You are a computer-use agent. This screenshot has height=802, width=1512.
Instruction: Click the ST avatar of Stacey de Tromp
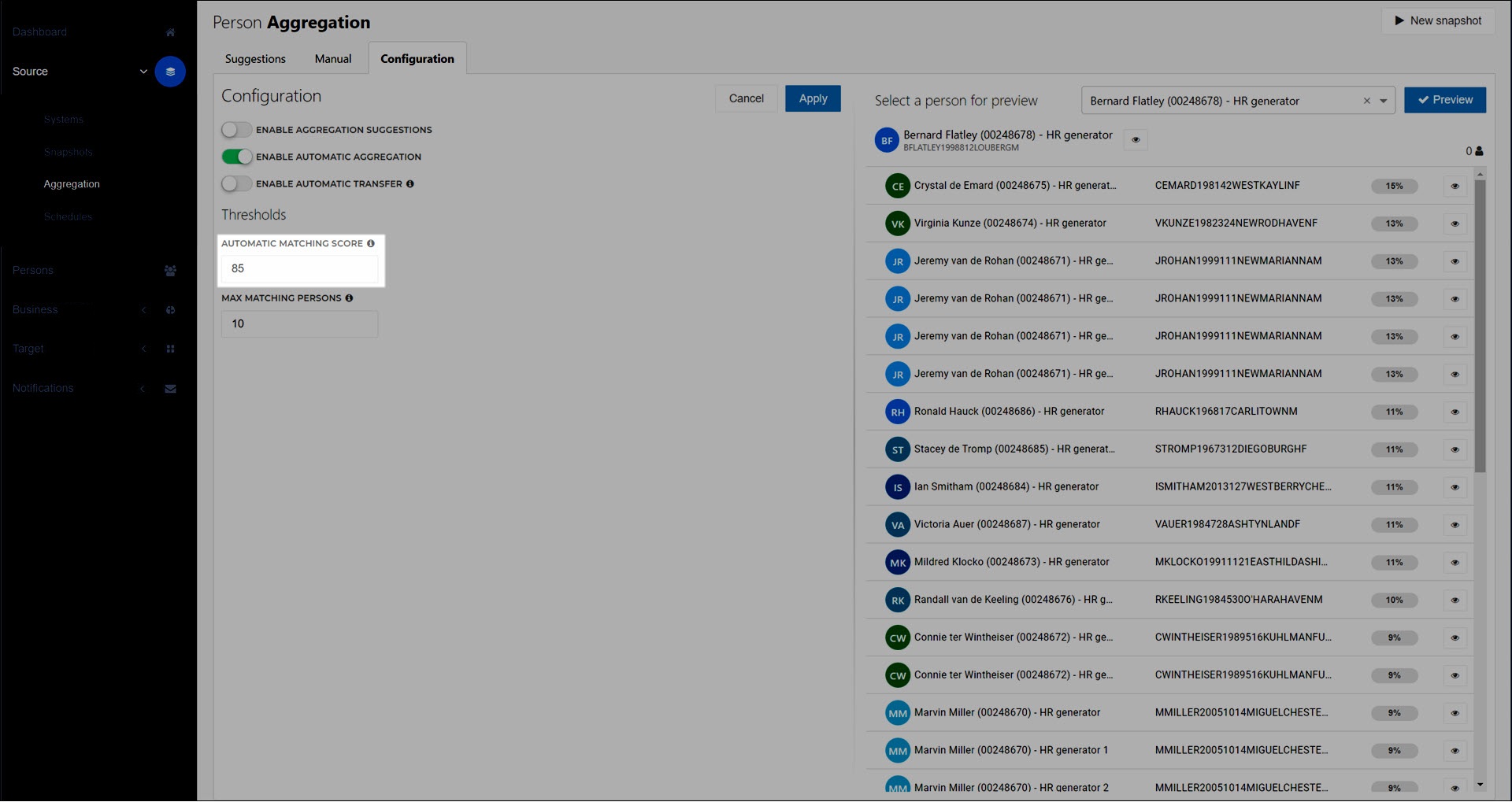click(898, 450)
